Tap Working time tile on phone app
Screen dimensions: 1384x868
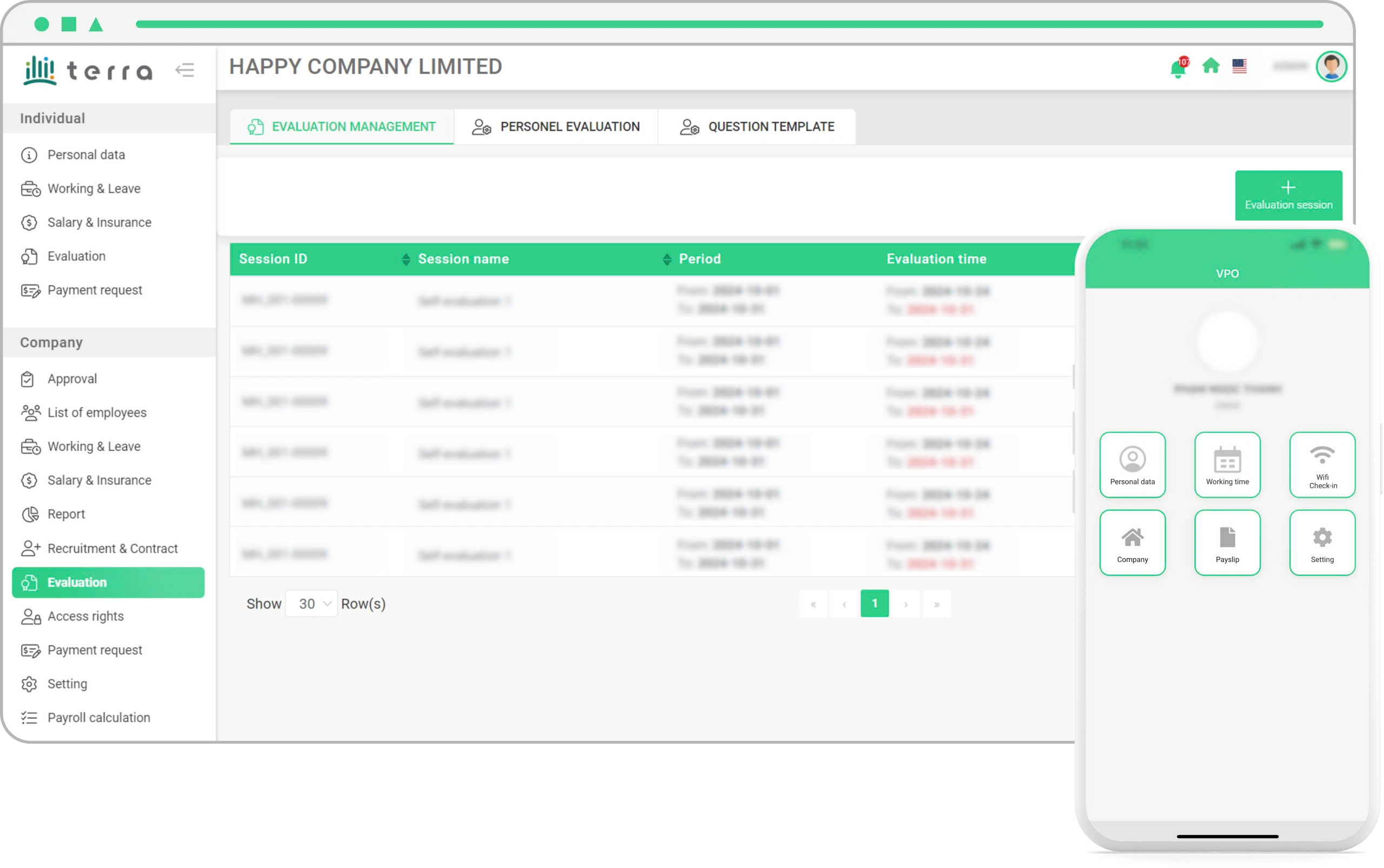pos(1227,464)
